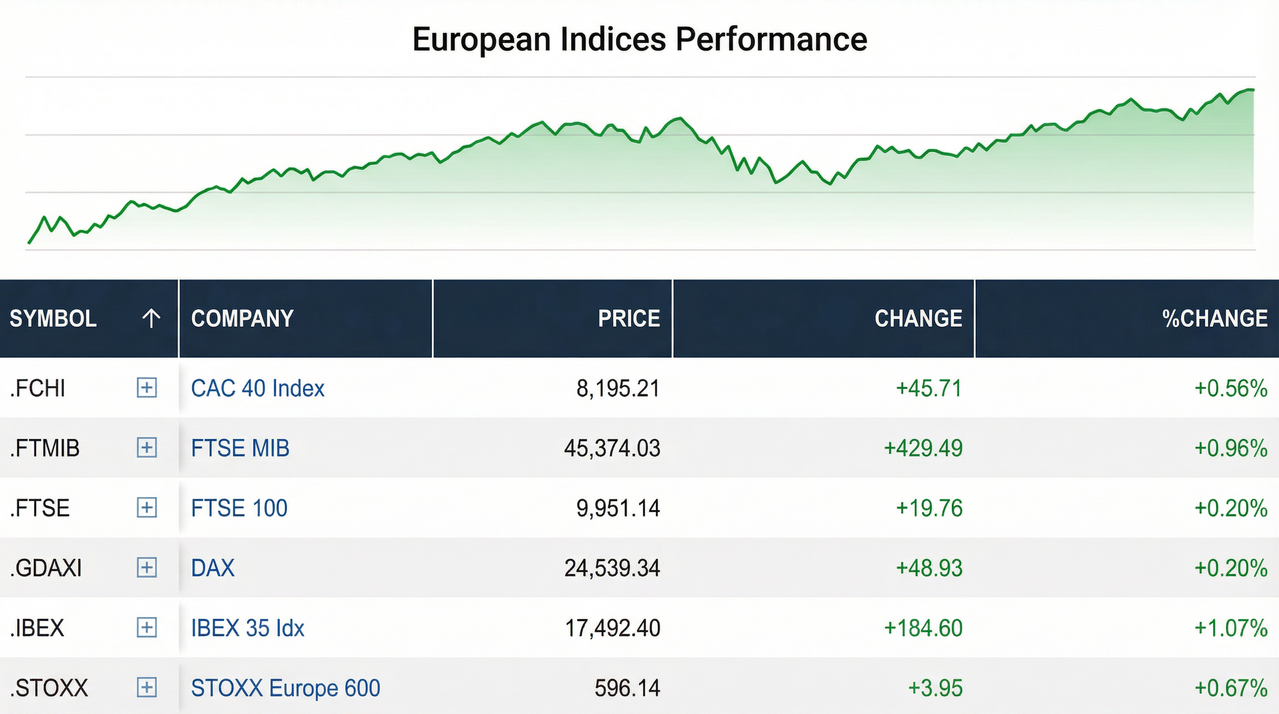Sort table by %CHANGE column header
Viewport: 1279px width, 714px height.
click(1214, 319)
